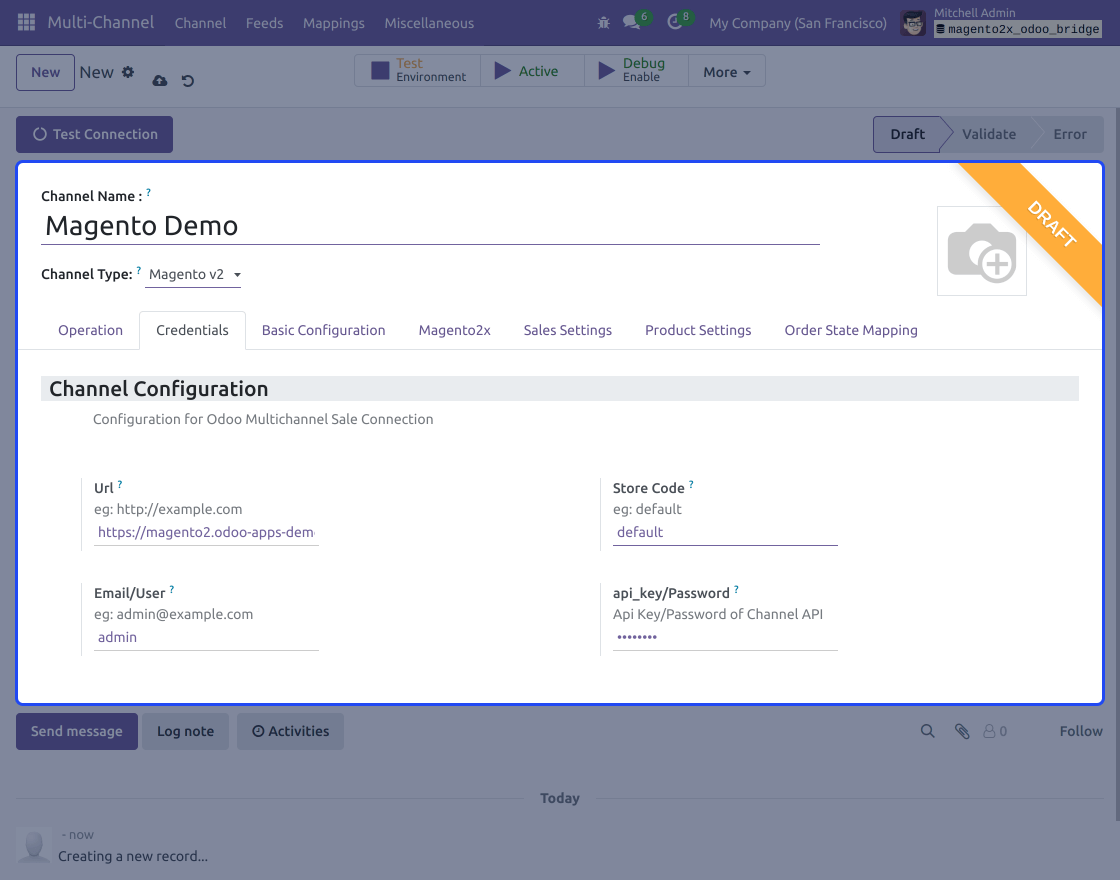Open the conversations messages icon
The width and height of the screenshot is (1120, 880).
[x=632, y=22]
